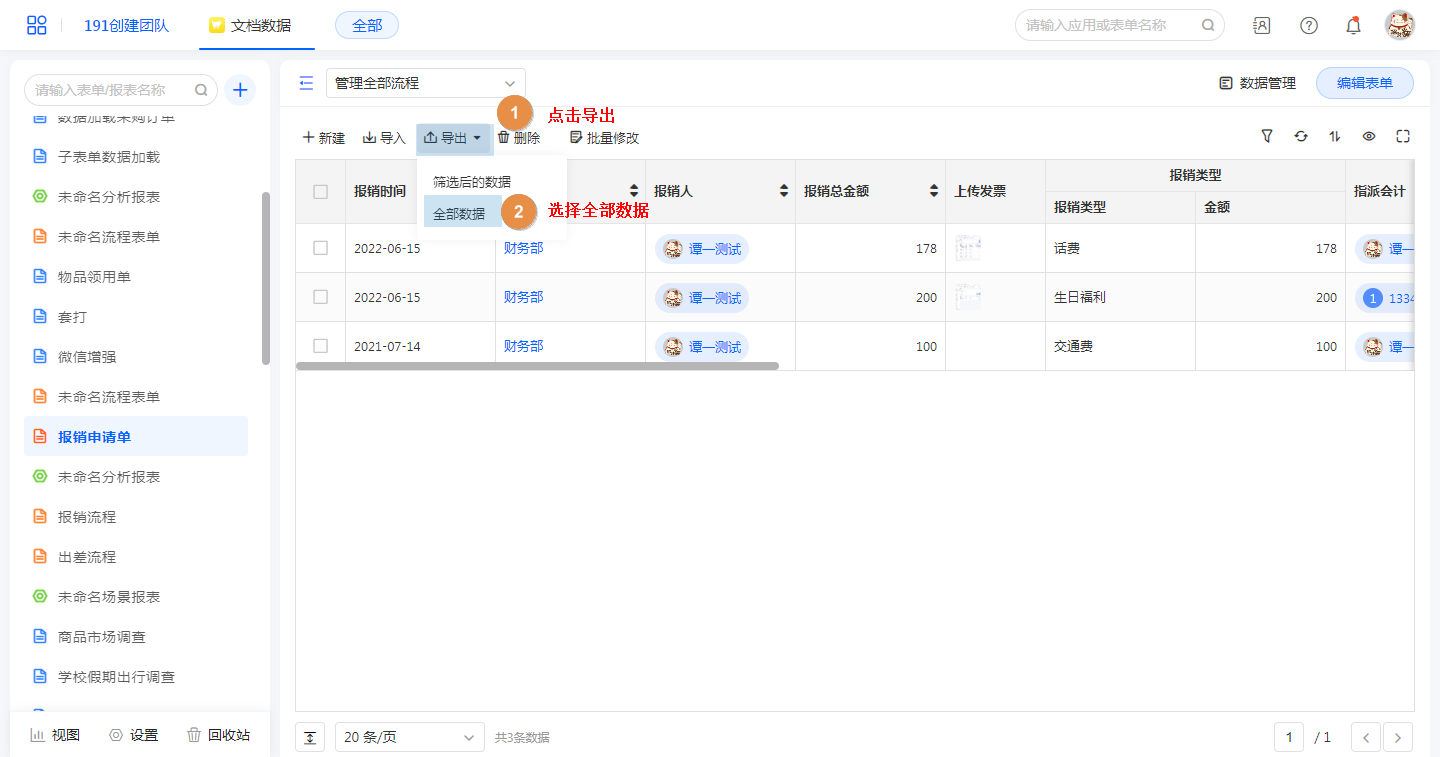Open 数据管理 link
1440x757 pixels.
1257,83
